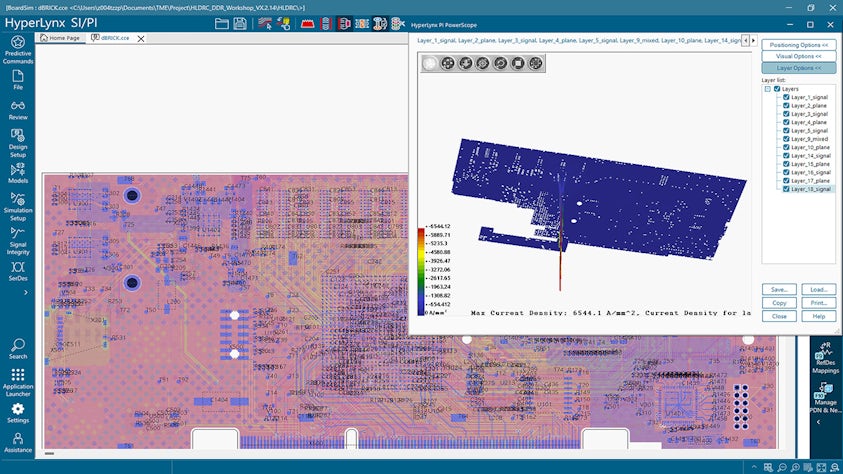Collapse the right panel chevron

(x=818, y=422)
